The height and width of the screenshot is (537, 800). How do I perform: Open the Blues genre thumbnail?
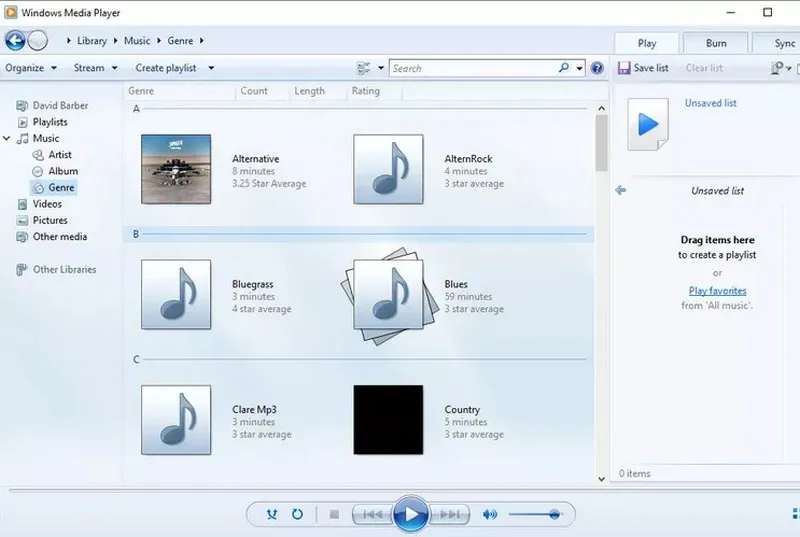click(388, 296)
